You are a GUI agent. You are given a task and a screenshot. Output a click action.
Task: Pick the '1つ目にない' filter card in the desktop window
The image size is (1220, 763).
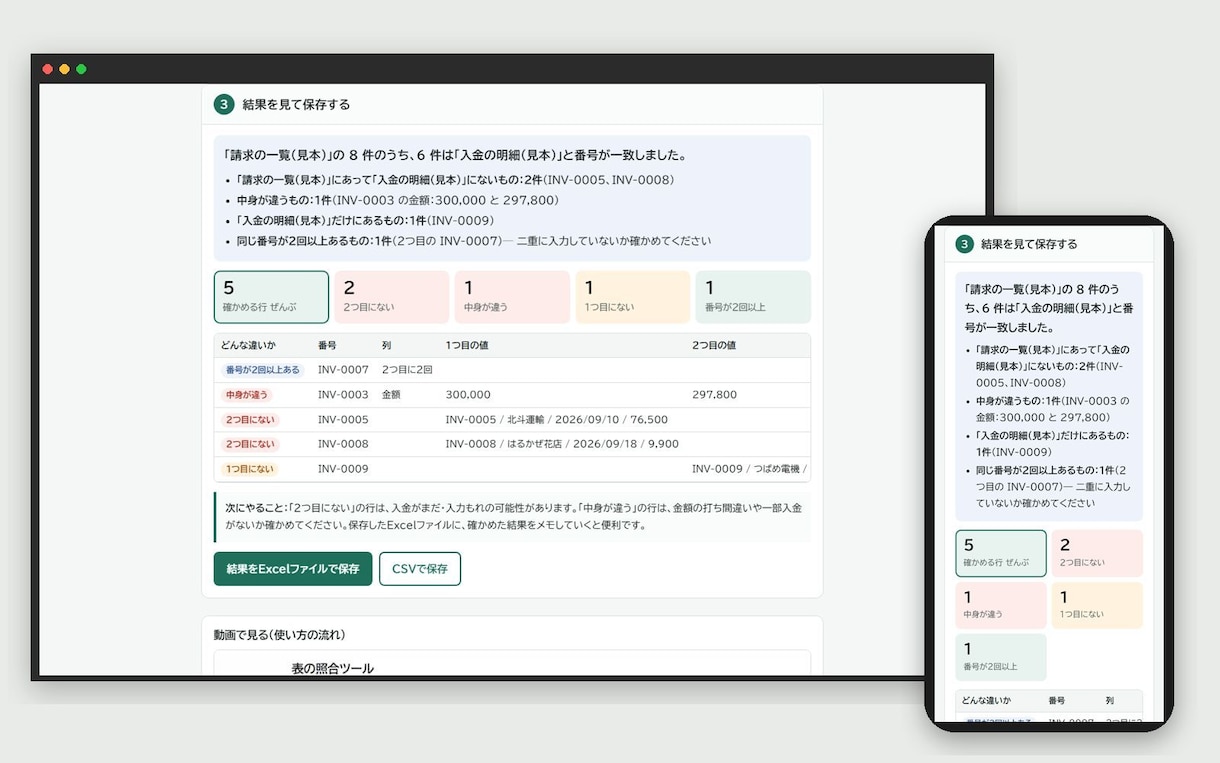click(632, 297)
